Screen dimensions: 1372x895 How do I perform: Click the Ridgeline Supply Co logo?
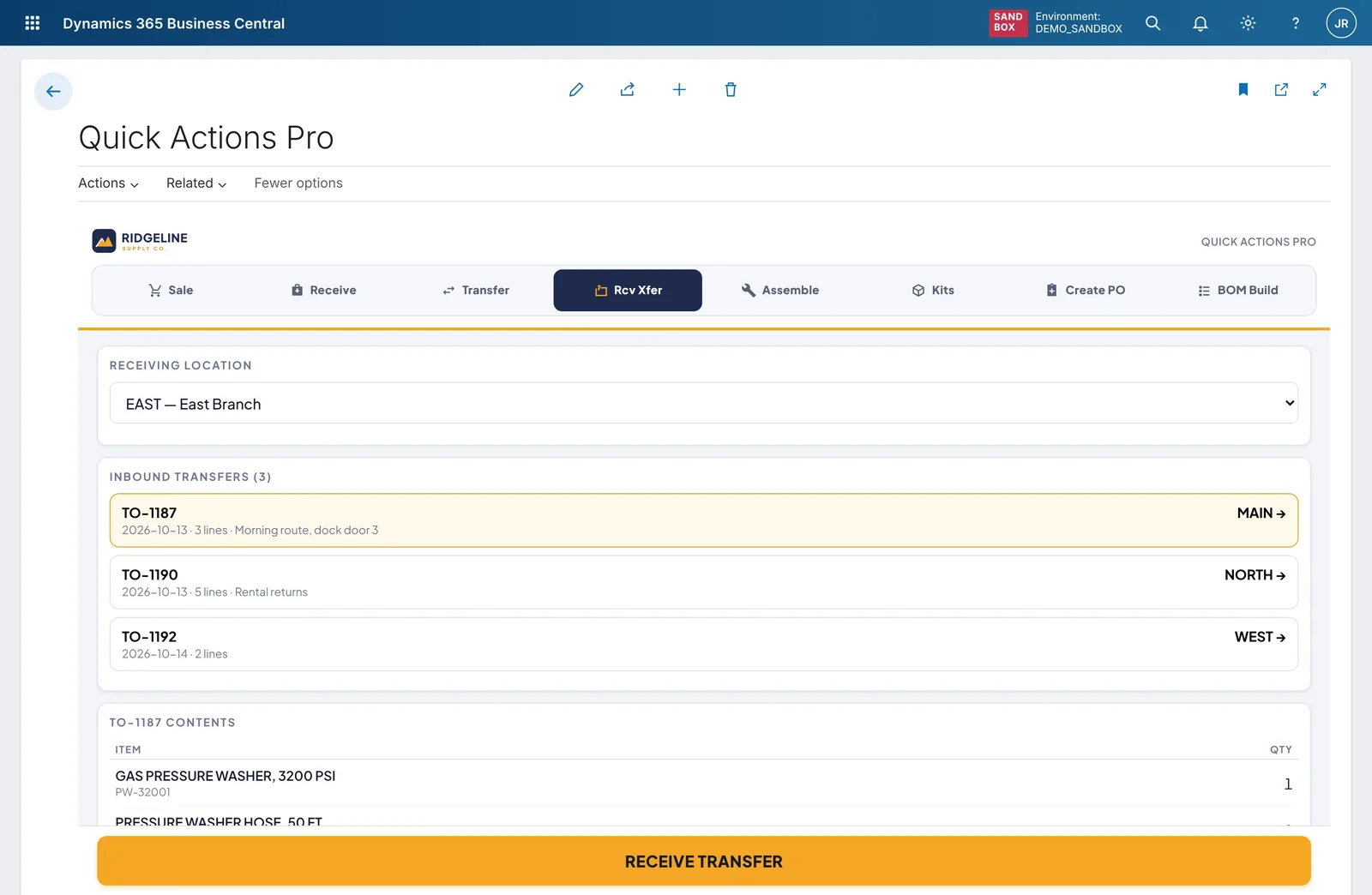point(140,241)
